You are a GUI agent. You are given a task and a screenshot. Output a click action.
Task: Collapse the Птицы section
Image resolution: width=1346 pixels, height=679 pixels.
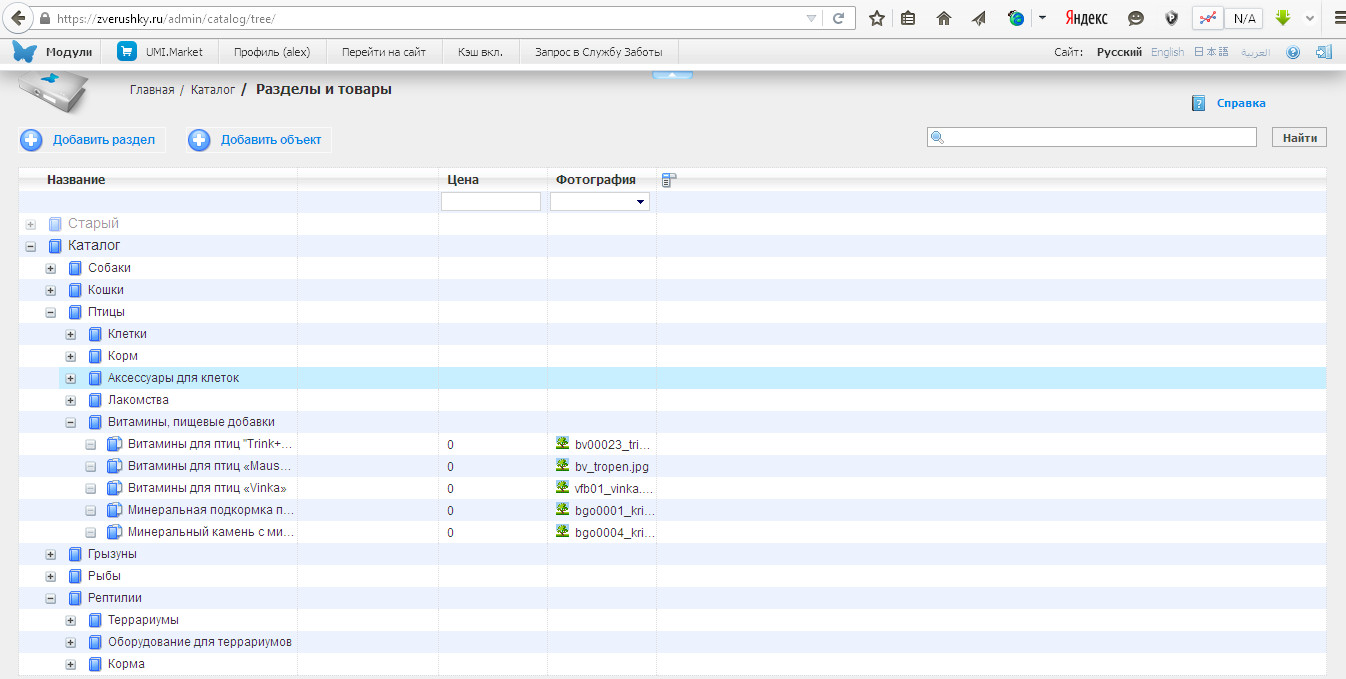(51, 312)
